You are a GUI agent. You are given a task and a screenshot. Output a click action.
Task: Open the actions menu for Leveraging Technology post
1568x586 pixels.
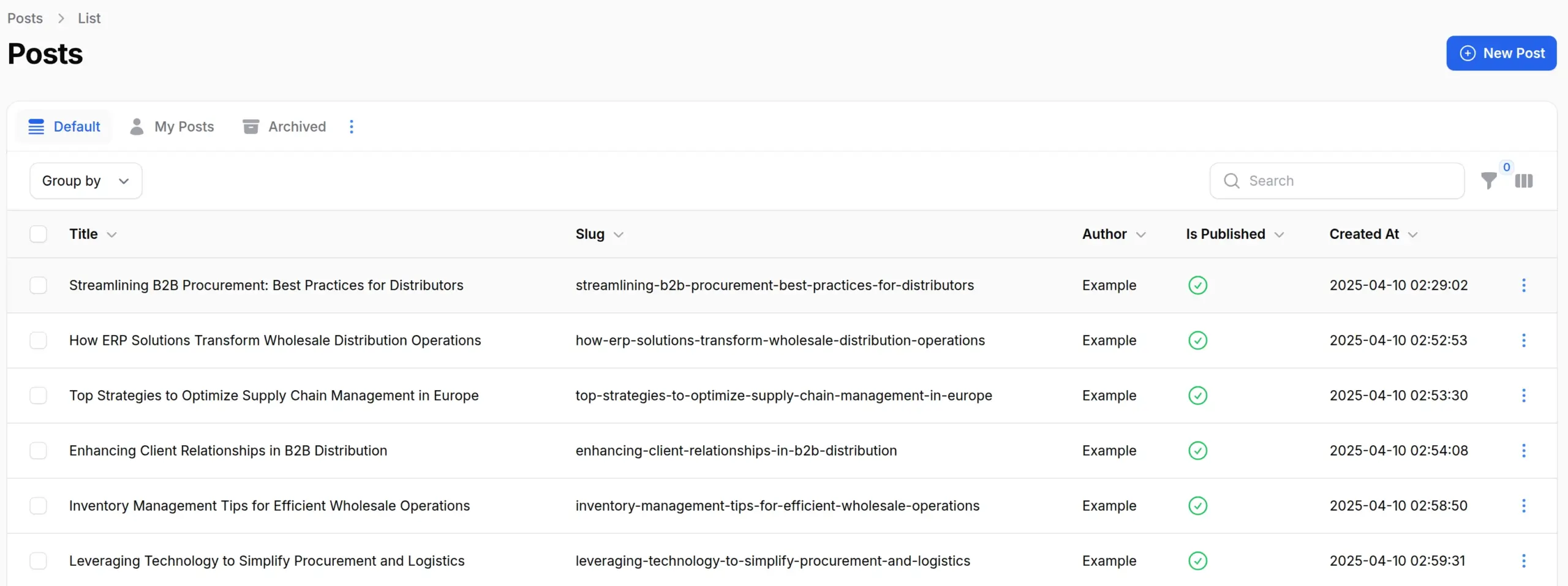click(x=1523, y=560)
